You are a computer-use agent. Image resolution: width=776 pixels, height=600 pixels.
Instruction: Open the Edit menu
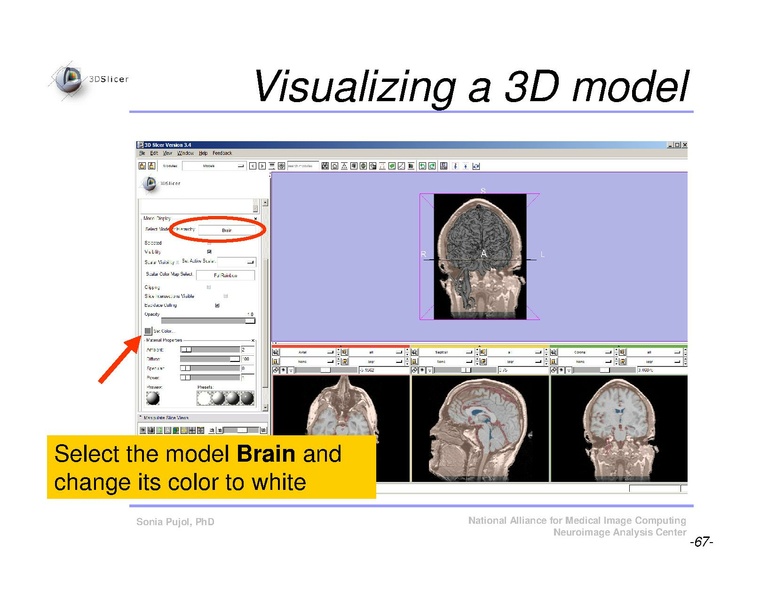(x=154, y=153)
